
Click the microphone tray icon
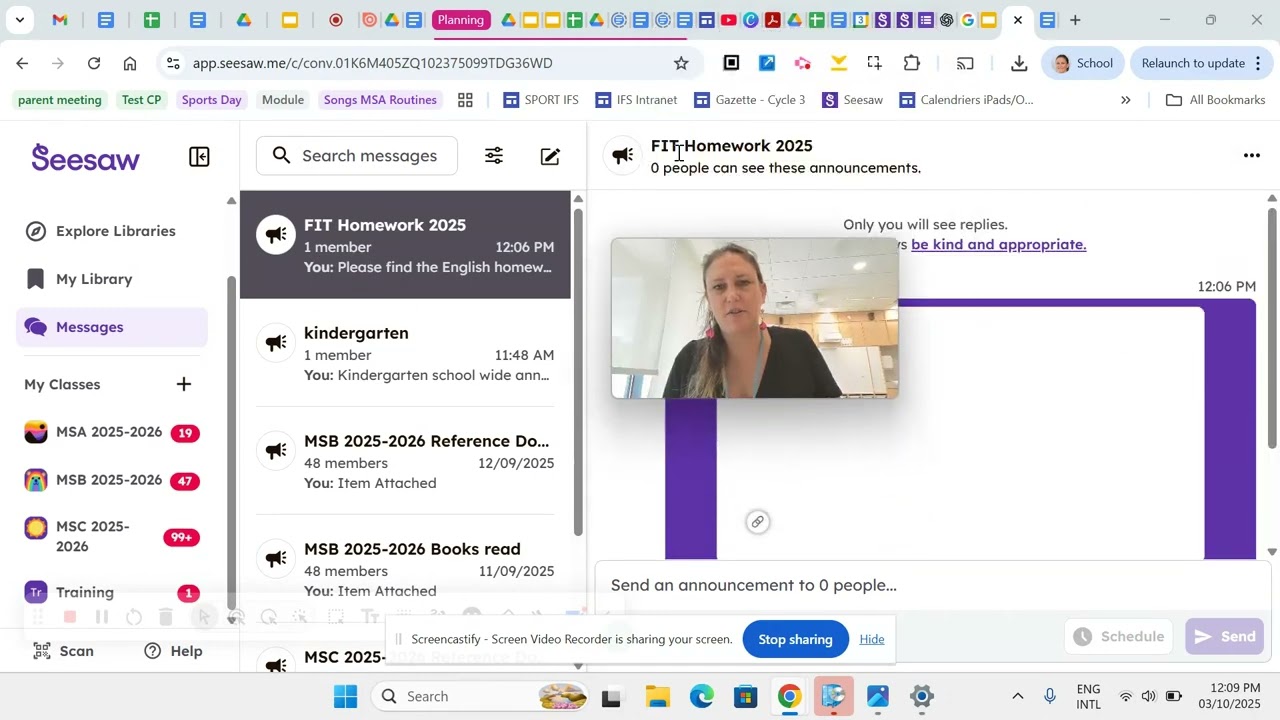(x=1050, y=696)
